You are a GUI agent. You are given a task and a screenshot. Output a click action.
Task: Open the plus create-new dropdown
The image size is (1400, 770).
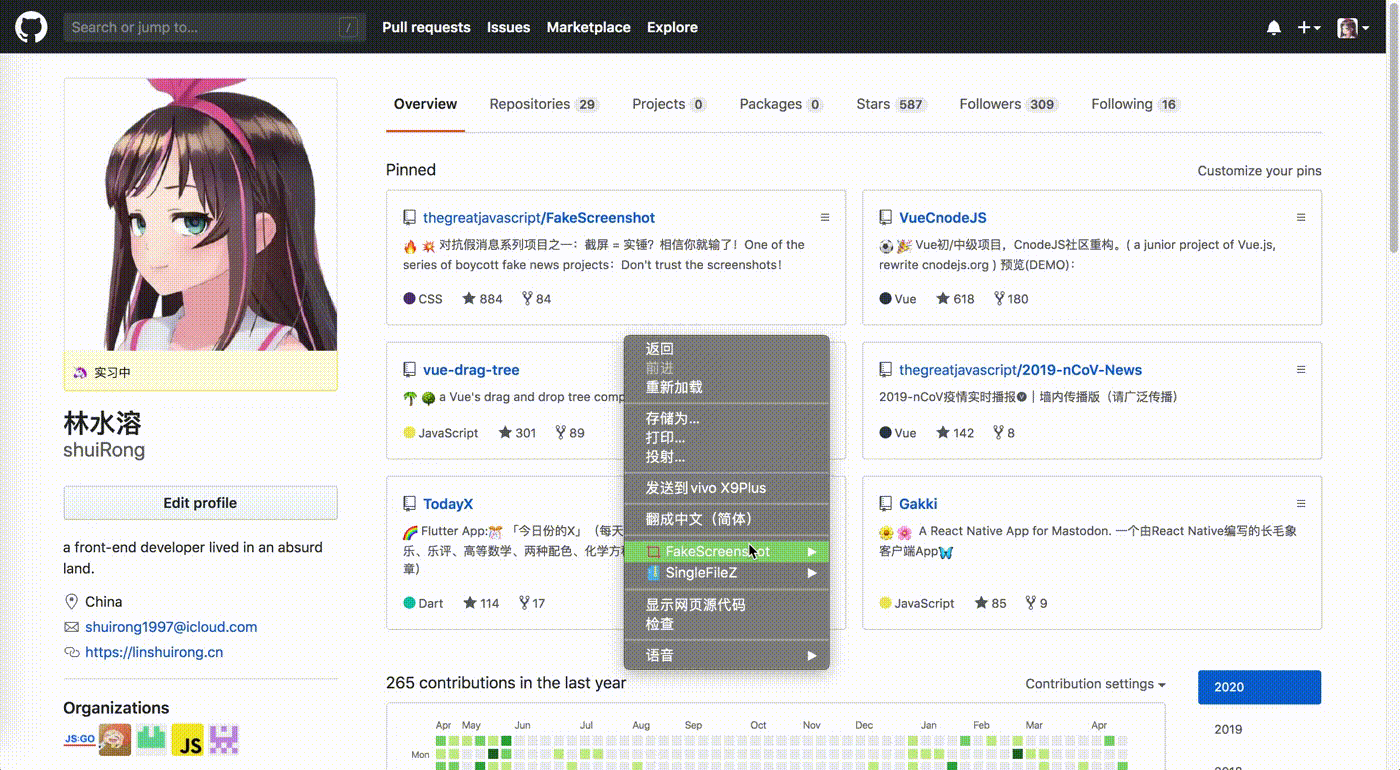tap(1308, 28)
